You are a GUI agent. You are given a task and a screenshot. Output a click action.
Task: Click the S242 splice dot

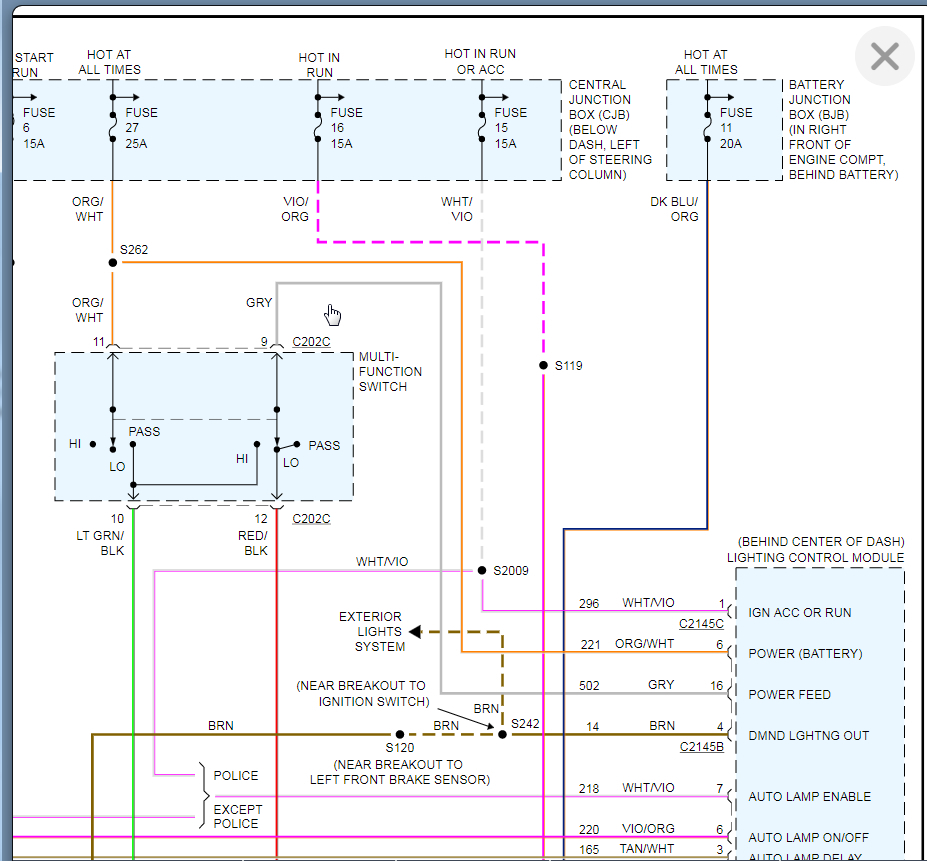pos(503,734)
